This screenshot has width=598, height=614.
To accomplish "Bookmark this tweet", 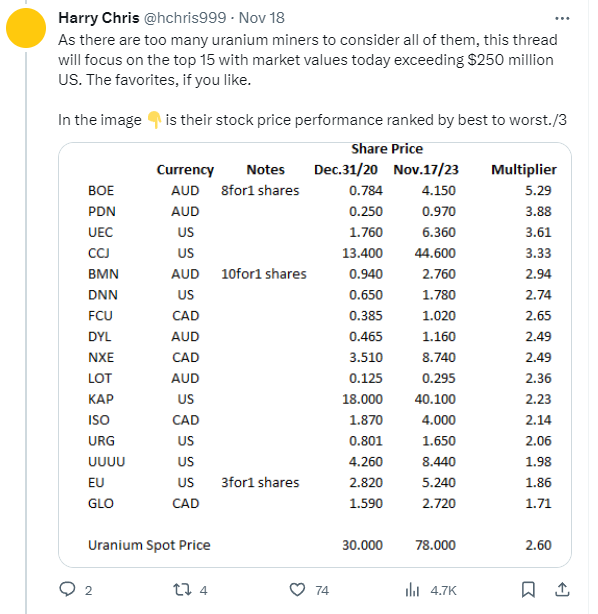I will (x=528, y=589).
